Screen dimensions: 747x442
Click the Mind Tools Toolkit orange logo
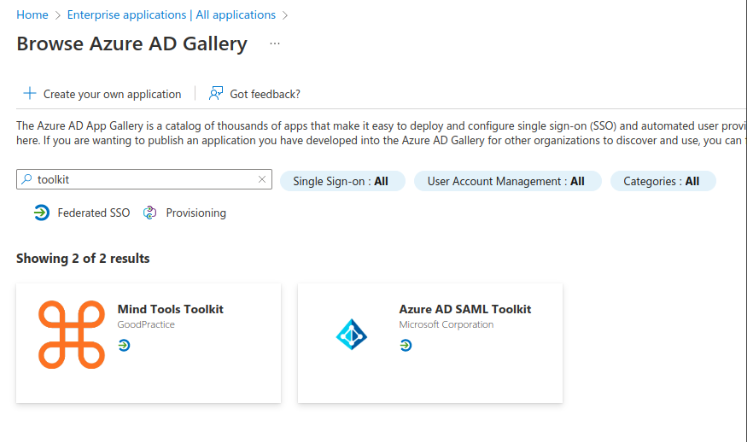(x=72, y=334)
